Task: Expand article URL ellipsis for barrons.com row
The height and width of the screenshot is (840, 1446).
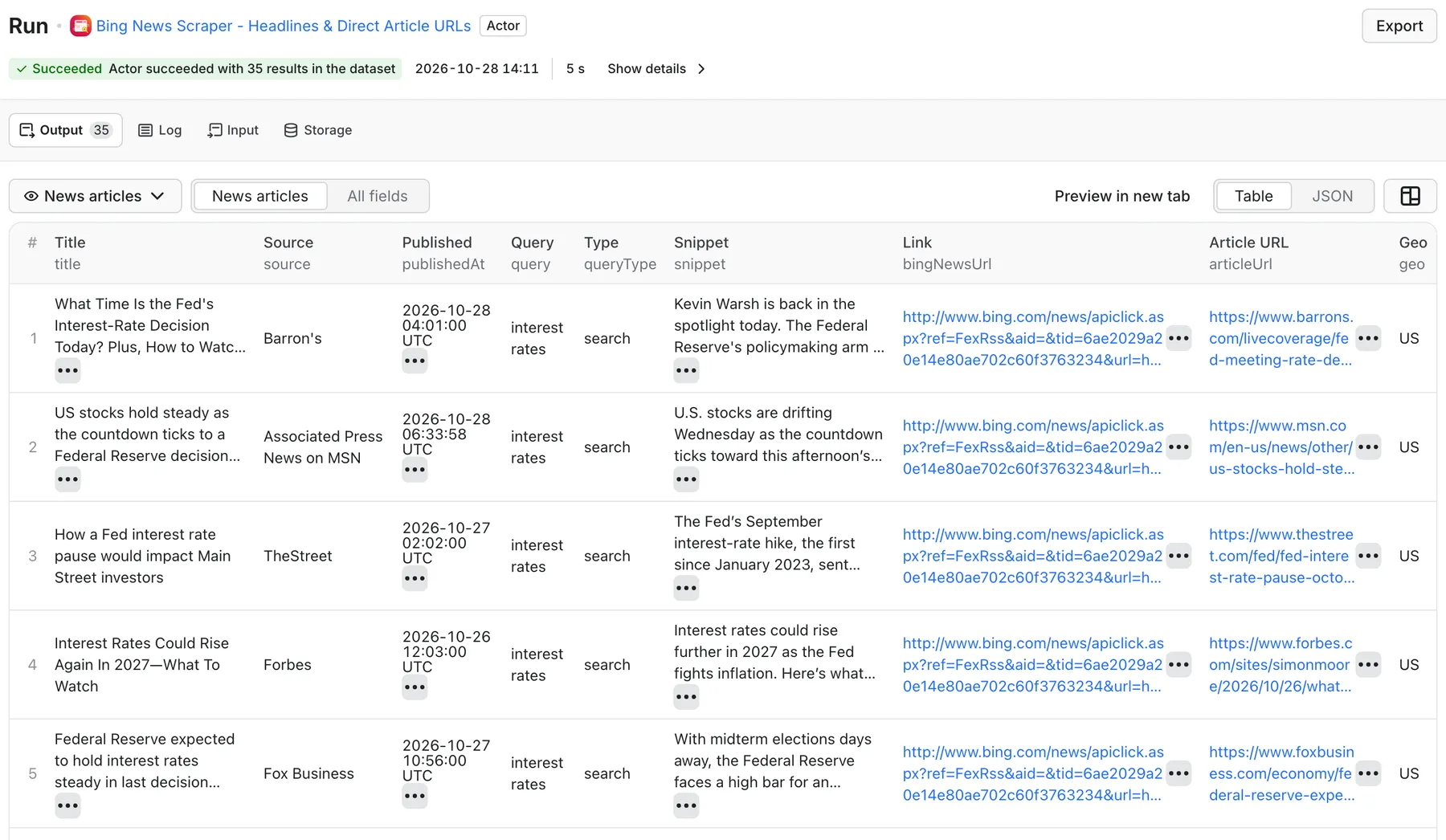Action: [x=1368, y=338]
